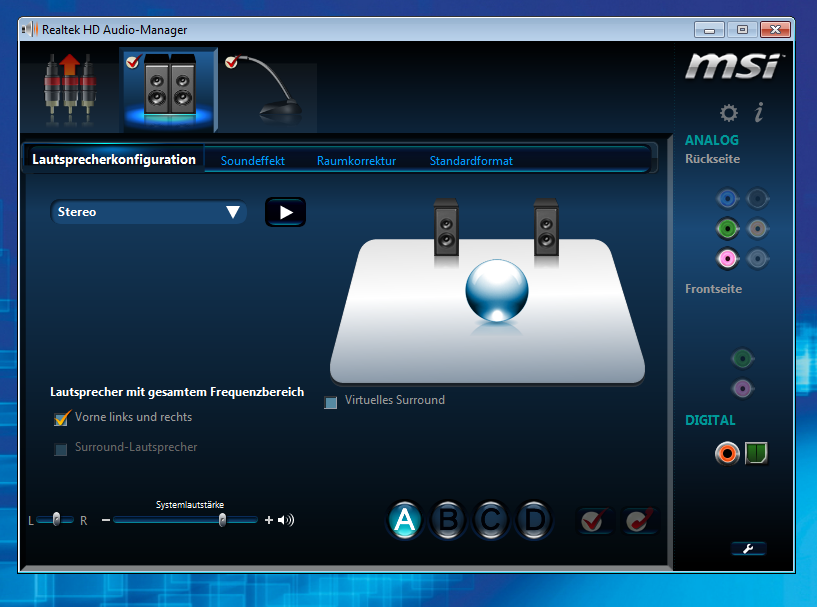This screenshot has height=607, width=817.
Task: Switch to the Raumkorrektur tab
Action: click(x=356, y=161)
